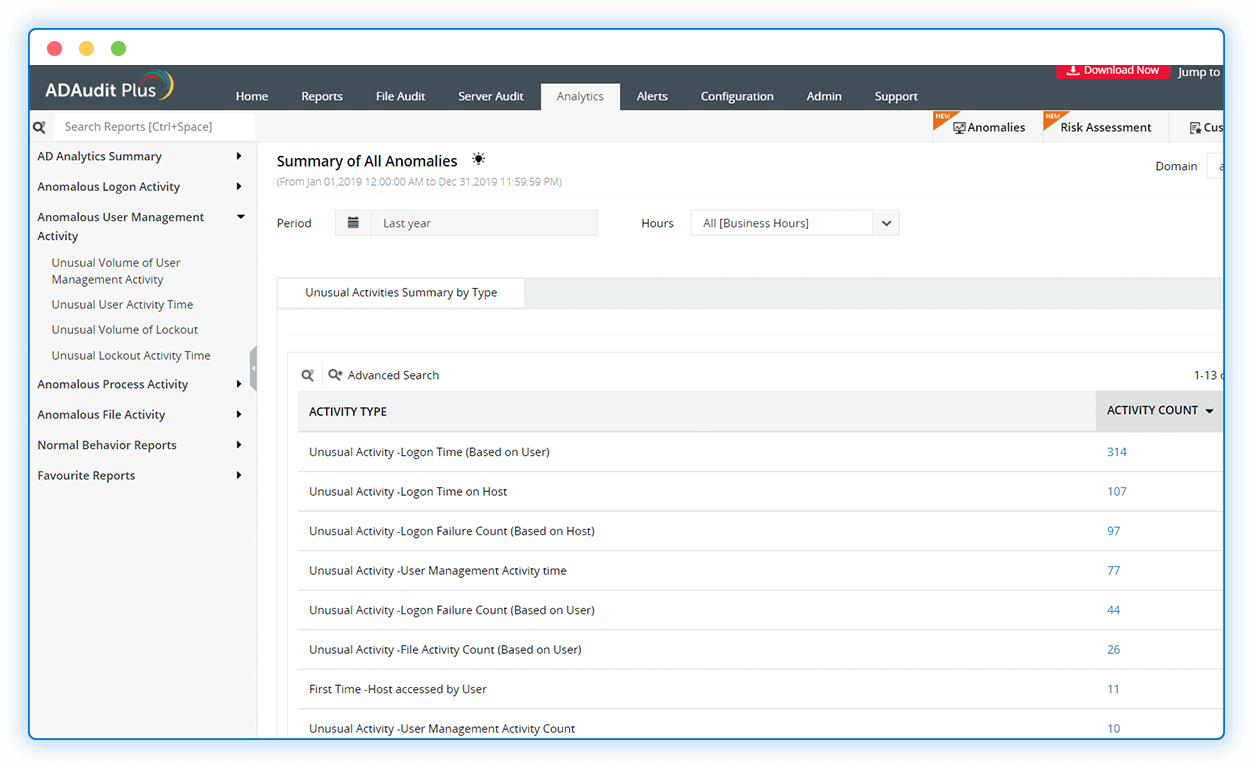The image size is (1254, 766).
Task: Select row First Time -Host accessed by User
Action: click(760, 689)
